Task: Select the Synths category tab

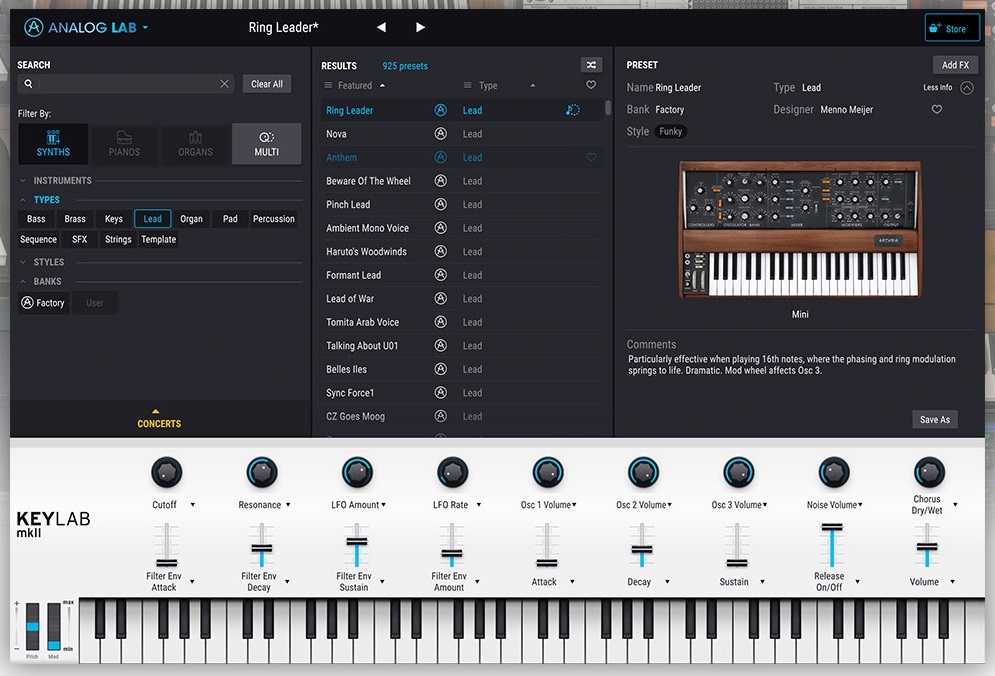Action: 53,144
